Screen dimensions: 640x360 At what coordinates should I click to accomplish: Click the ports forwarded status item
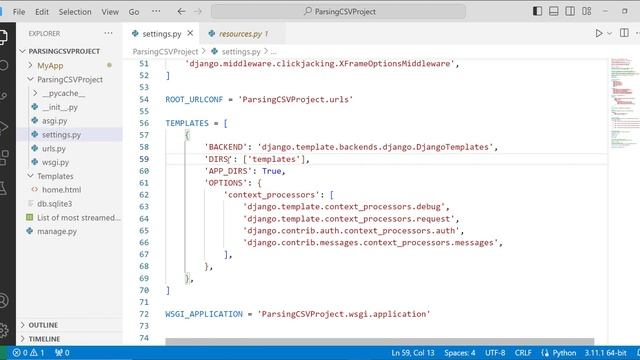[62, 353]
